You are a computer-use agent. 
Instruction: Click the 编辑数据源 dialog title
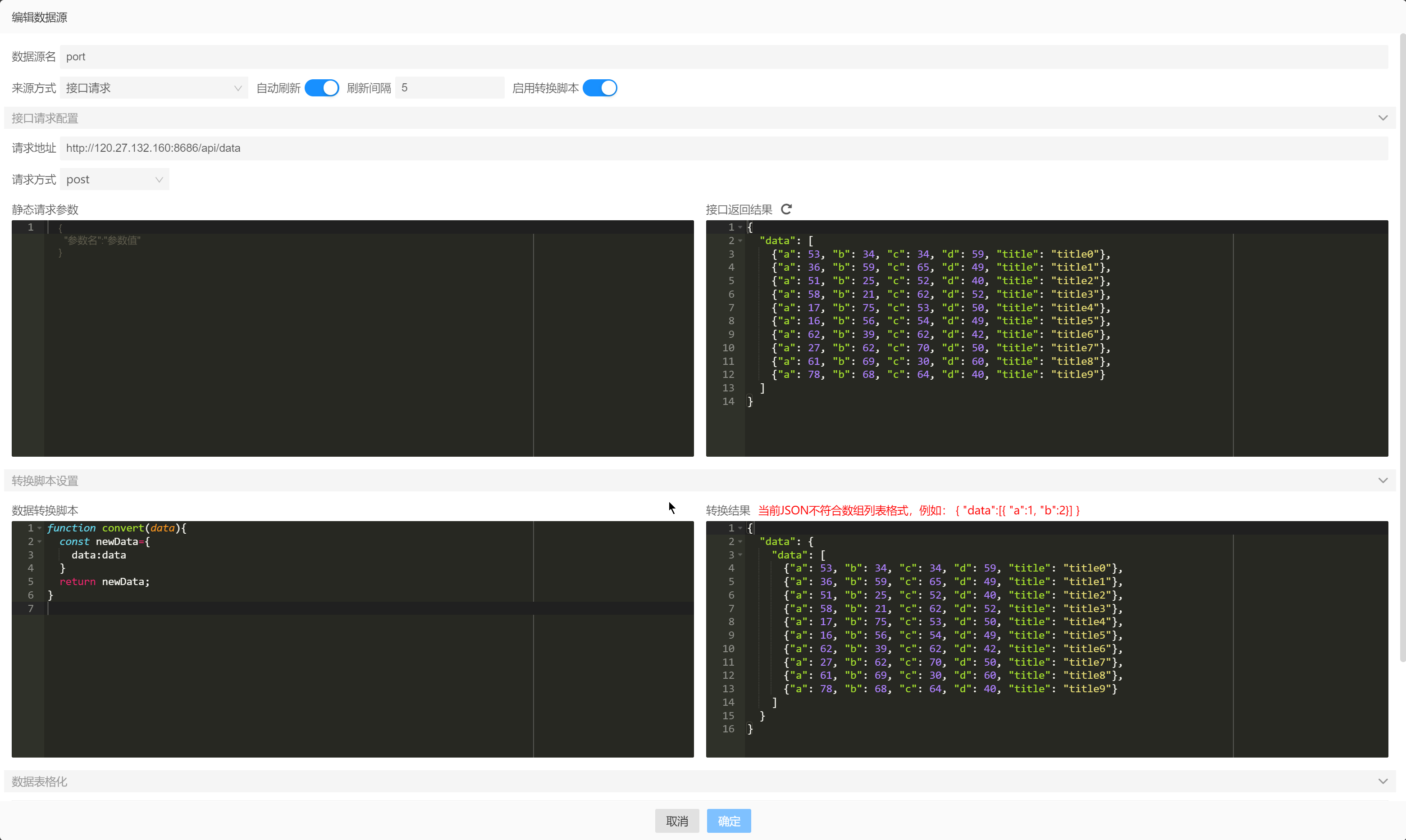click(40, 18)
